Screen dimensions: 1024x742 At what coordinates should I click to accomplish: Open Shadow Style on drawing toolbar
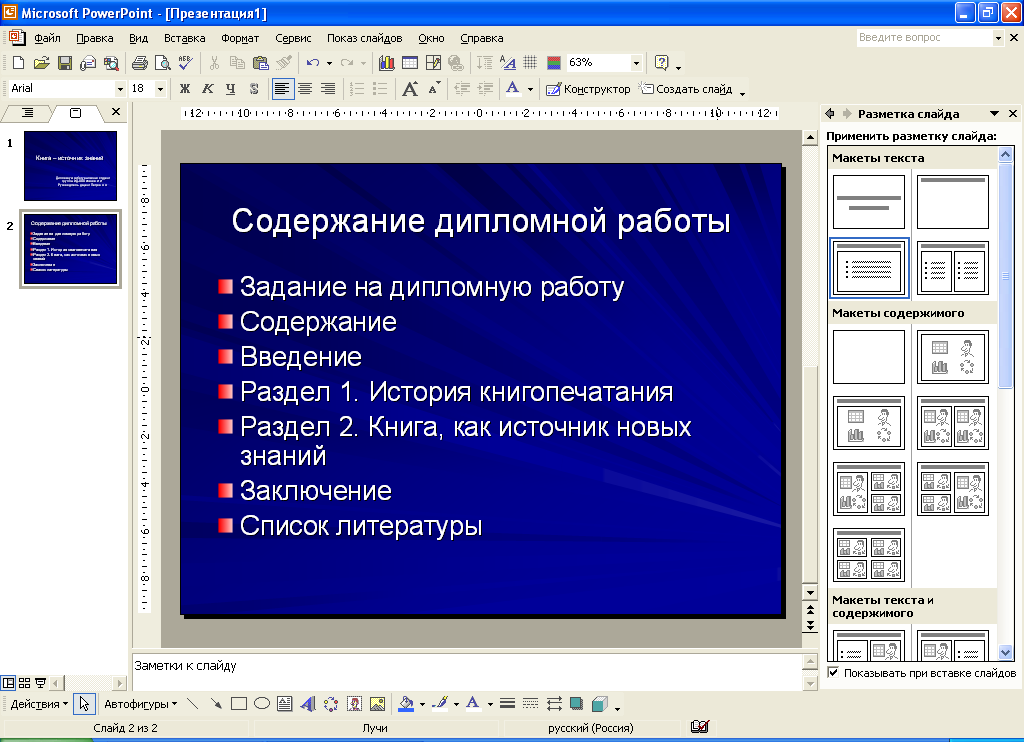pyautogui.click(x=576, y=703)
